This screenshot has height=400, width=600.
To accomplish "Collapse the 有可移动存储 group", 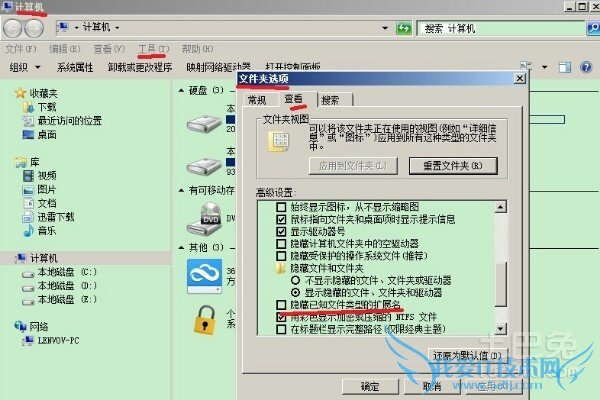I will coord(181,191).
